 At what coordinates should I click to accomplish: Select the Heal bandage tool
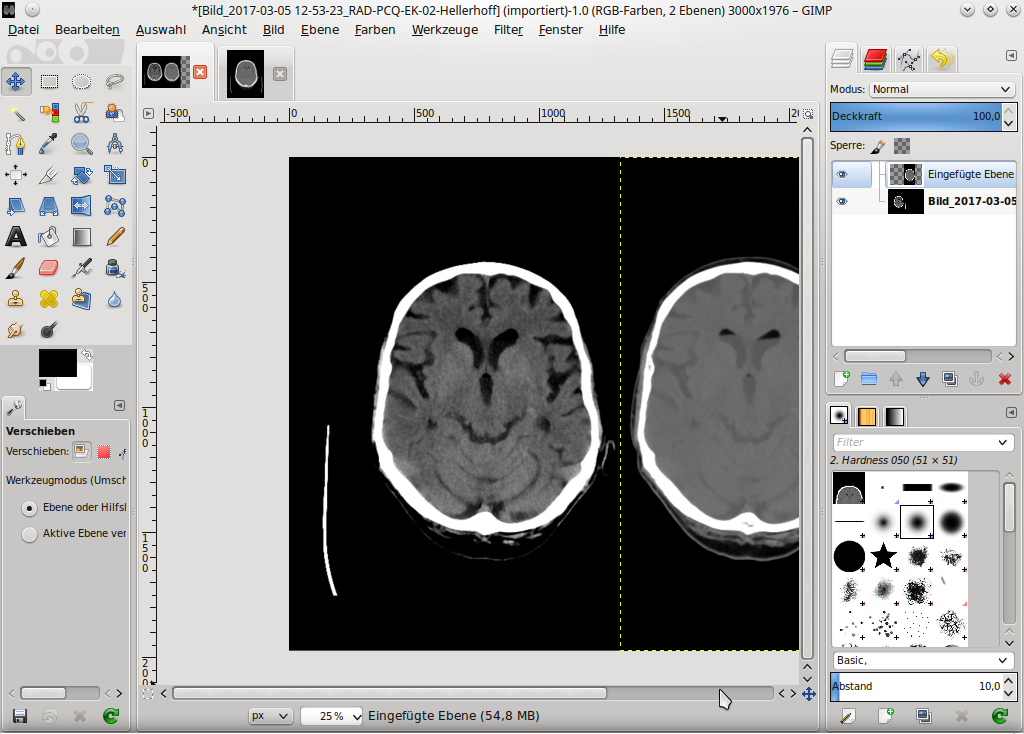pyautogui.click(x=49, y=299)
